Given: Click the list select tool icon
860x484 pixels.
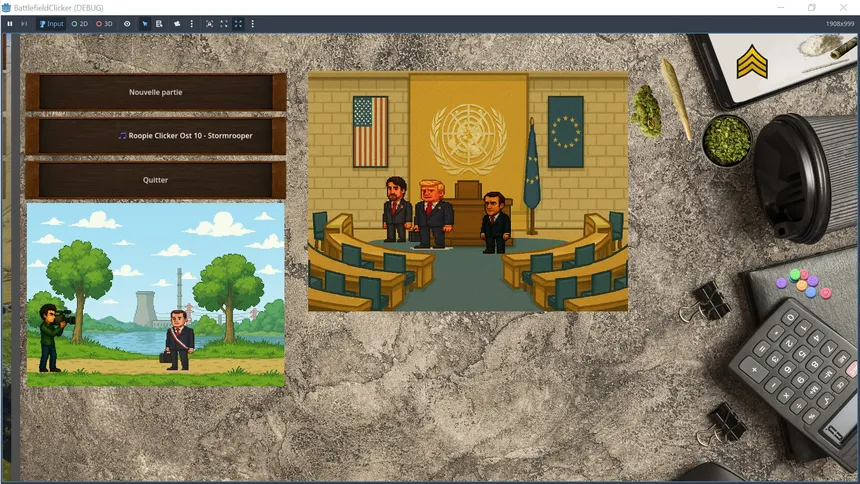Looking at the screenshot, I should click(160, 23).
